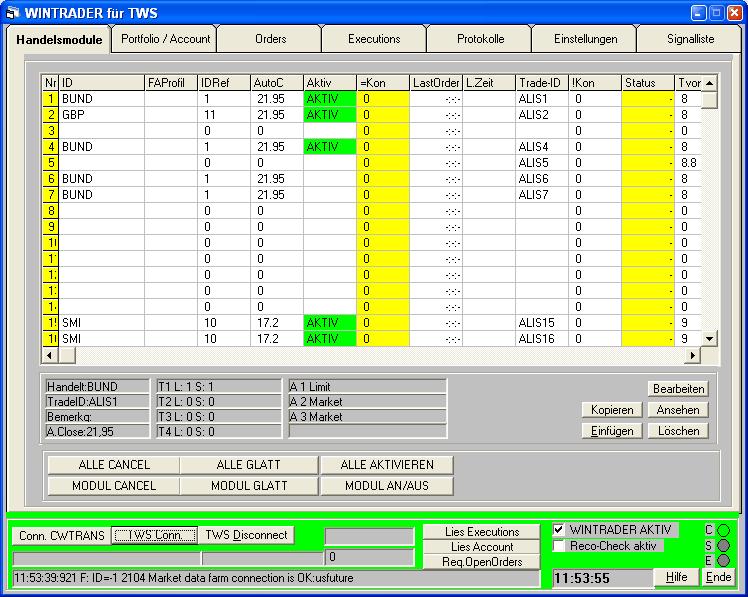The image size is (748, 597).
Task: Click table scroll down arrow
Action: 709,339
